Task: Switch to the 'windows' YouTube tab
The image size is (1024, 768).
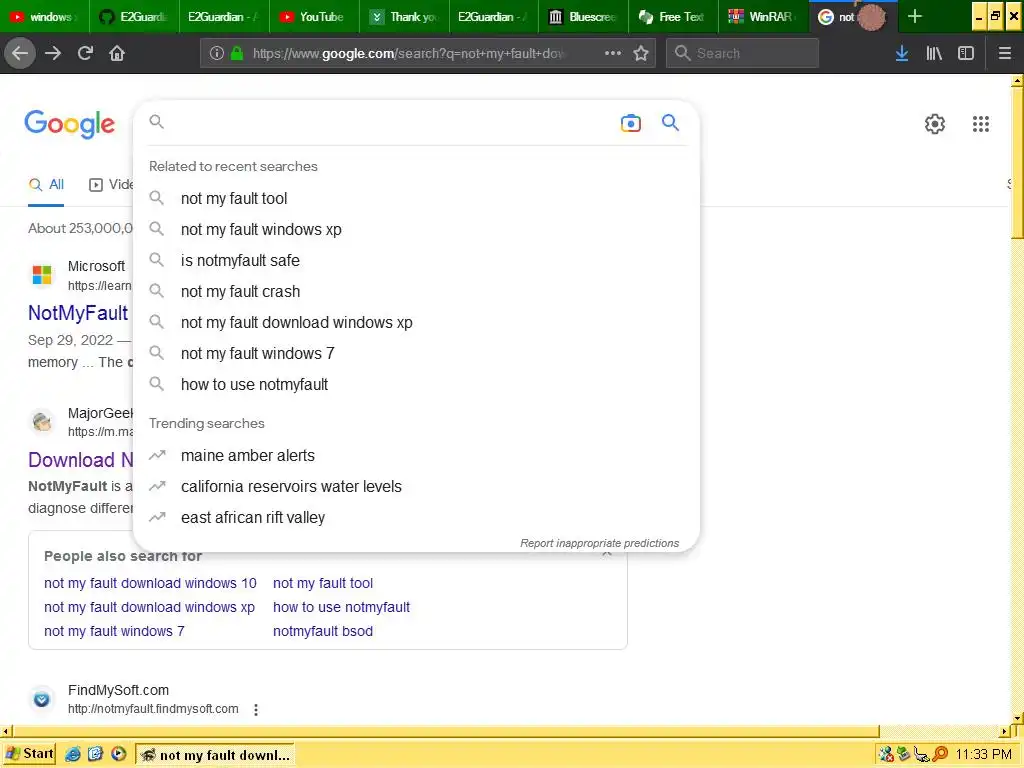Action: point(44,16)
